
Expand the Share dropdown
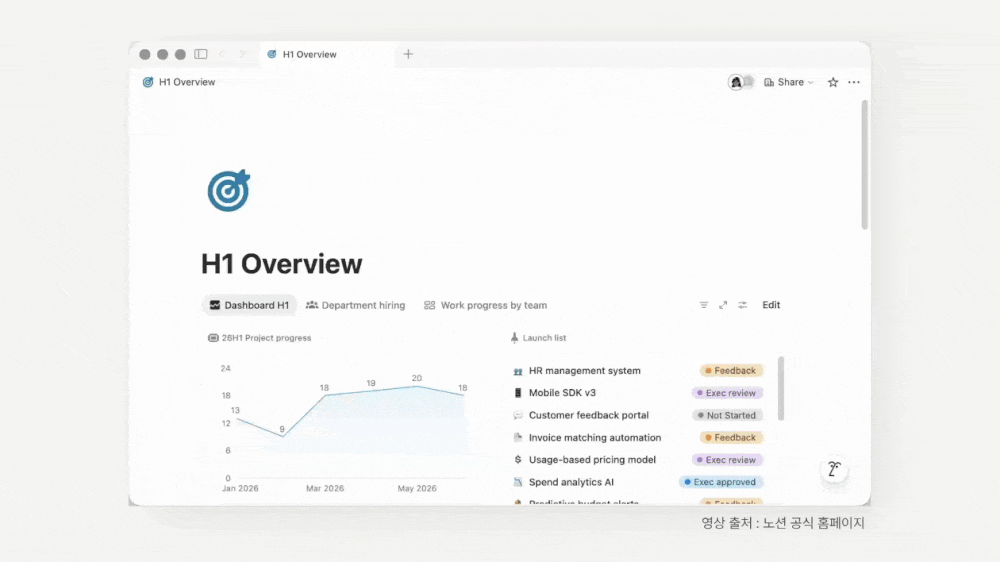click(789, 82)
